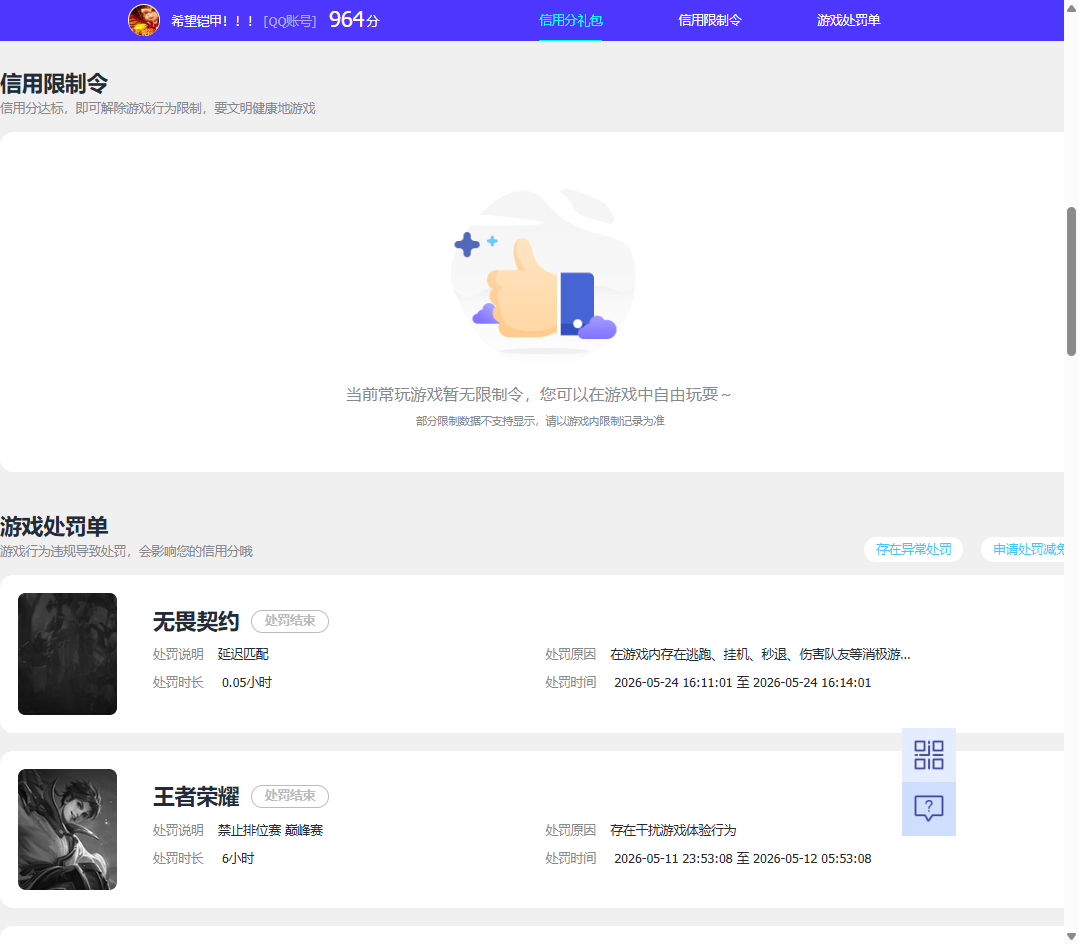Image resolution: width=1079 pixels, height=944 pixels.
Task: Click the 部分限制数据不支持显示 note
Action: pyautogui.click(x=540, y=421)
